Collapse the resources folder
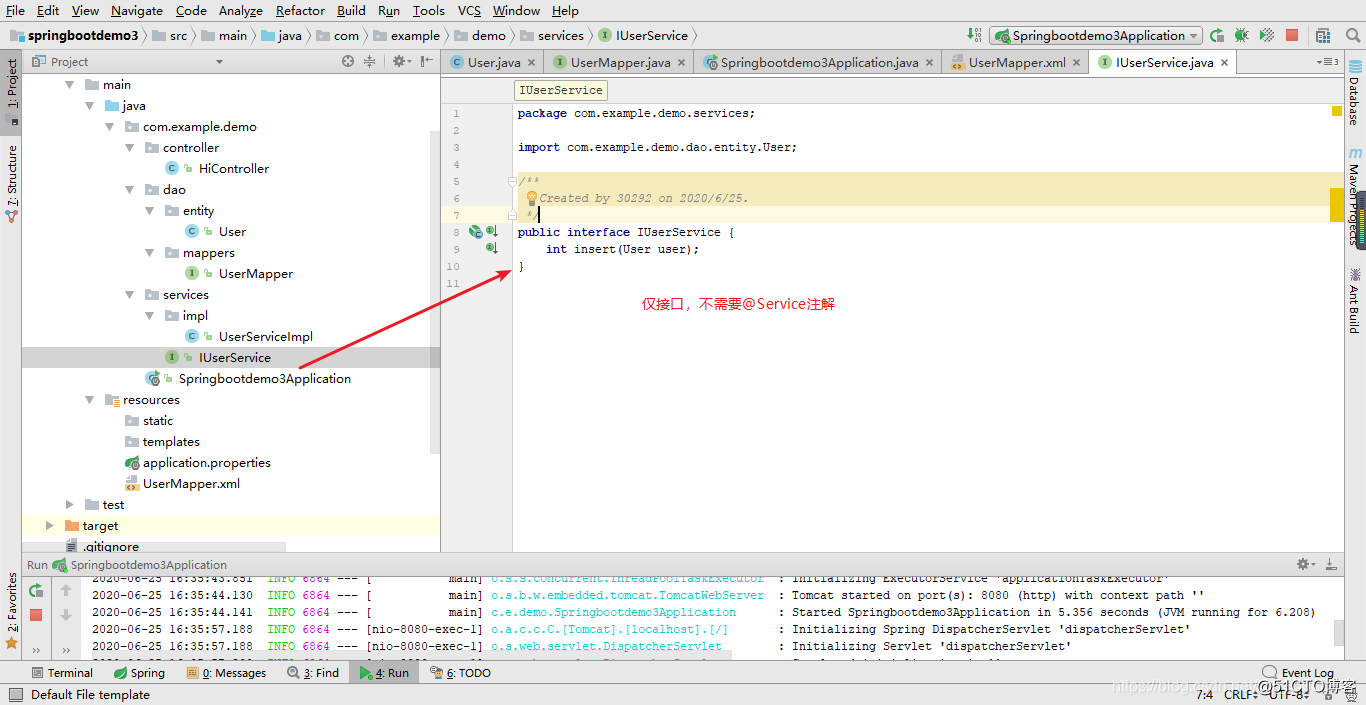 coord(90,400)
